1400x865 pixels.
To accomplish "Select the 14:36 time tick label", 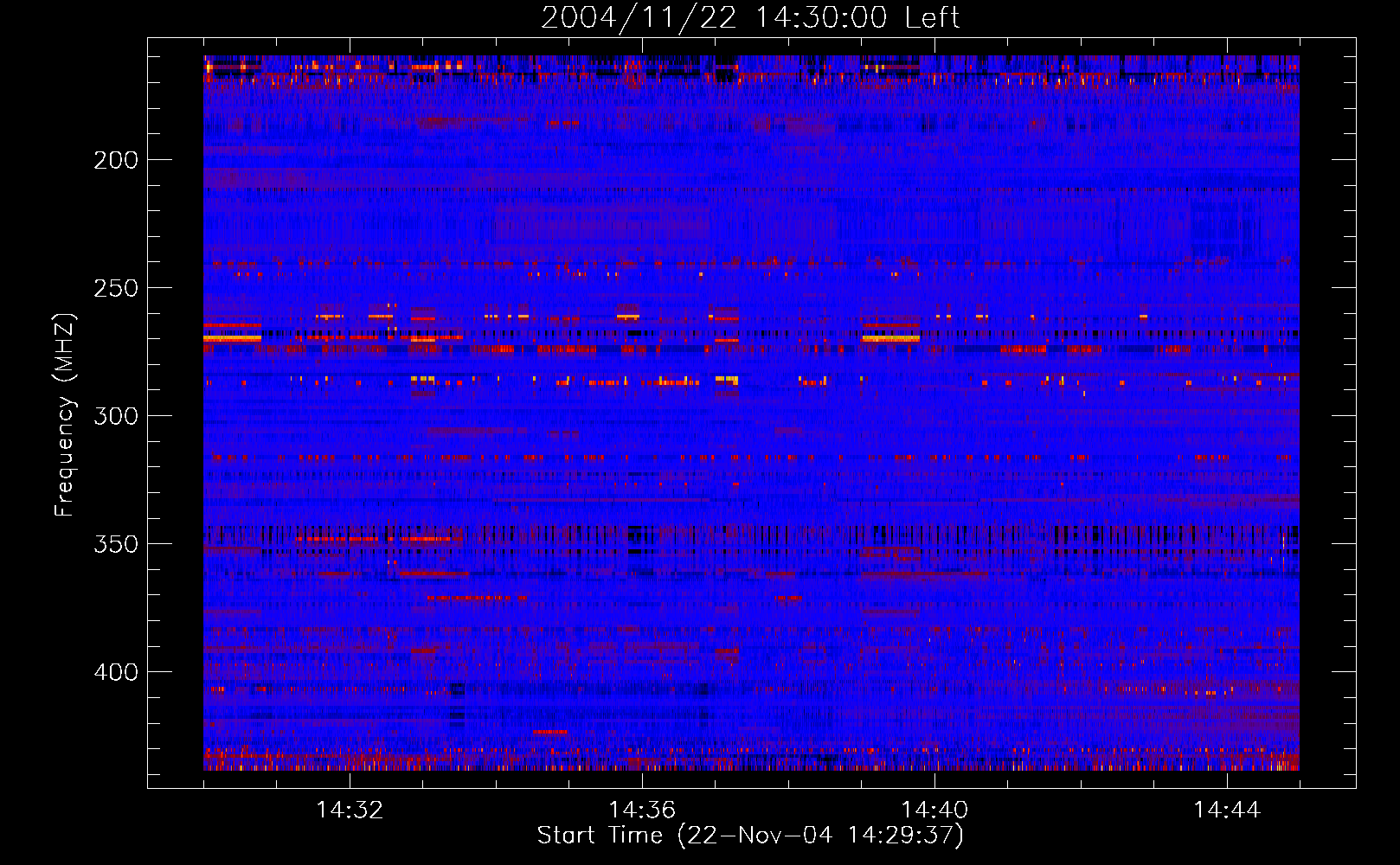I will [x=642, y=810].
